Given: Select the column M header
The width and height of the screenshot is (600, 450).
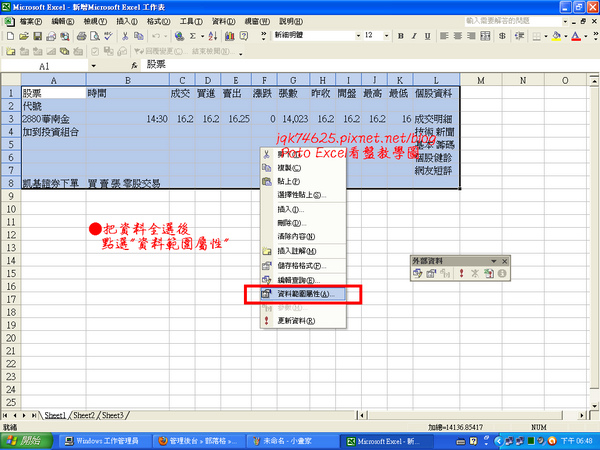Looking at the screenshot, I should pos(481,80).
